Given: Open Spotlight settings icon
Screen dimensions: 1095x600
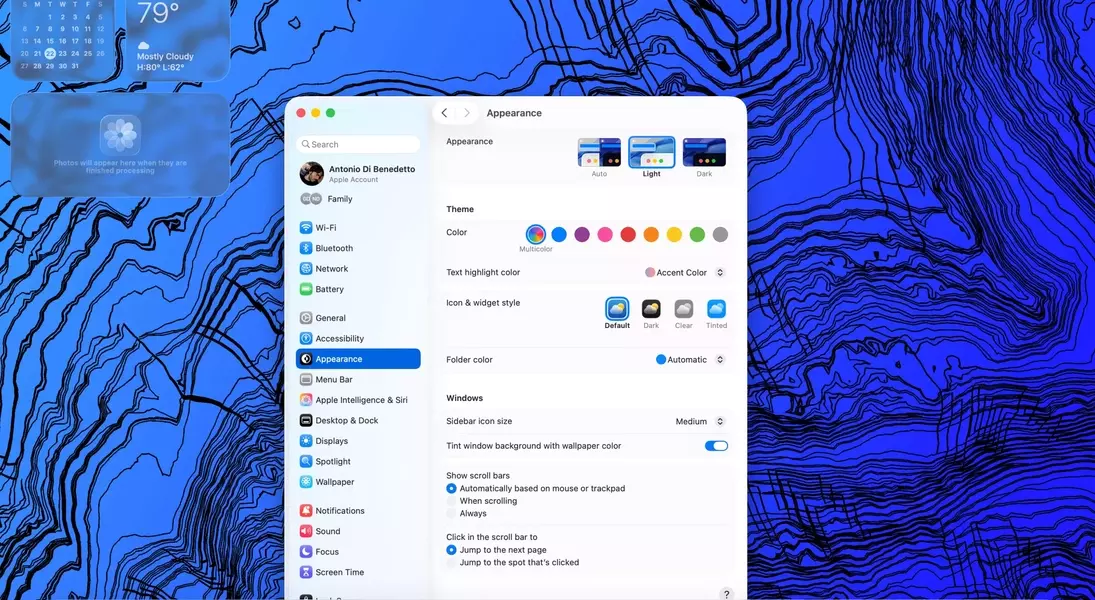Looking at the screenshot, I should [x=306, y=462].
